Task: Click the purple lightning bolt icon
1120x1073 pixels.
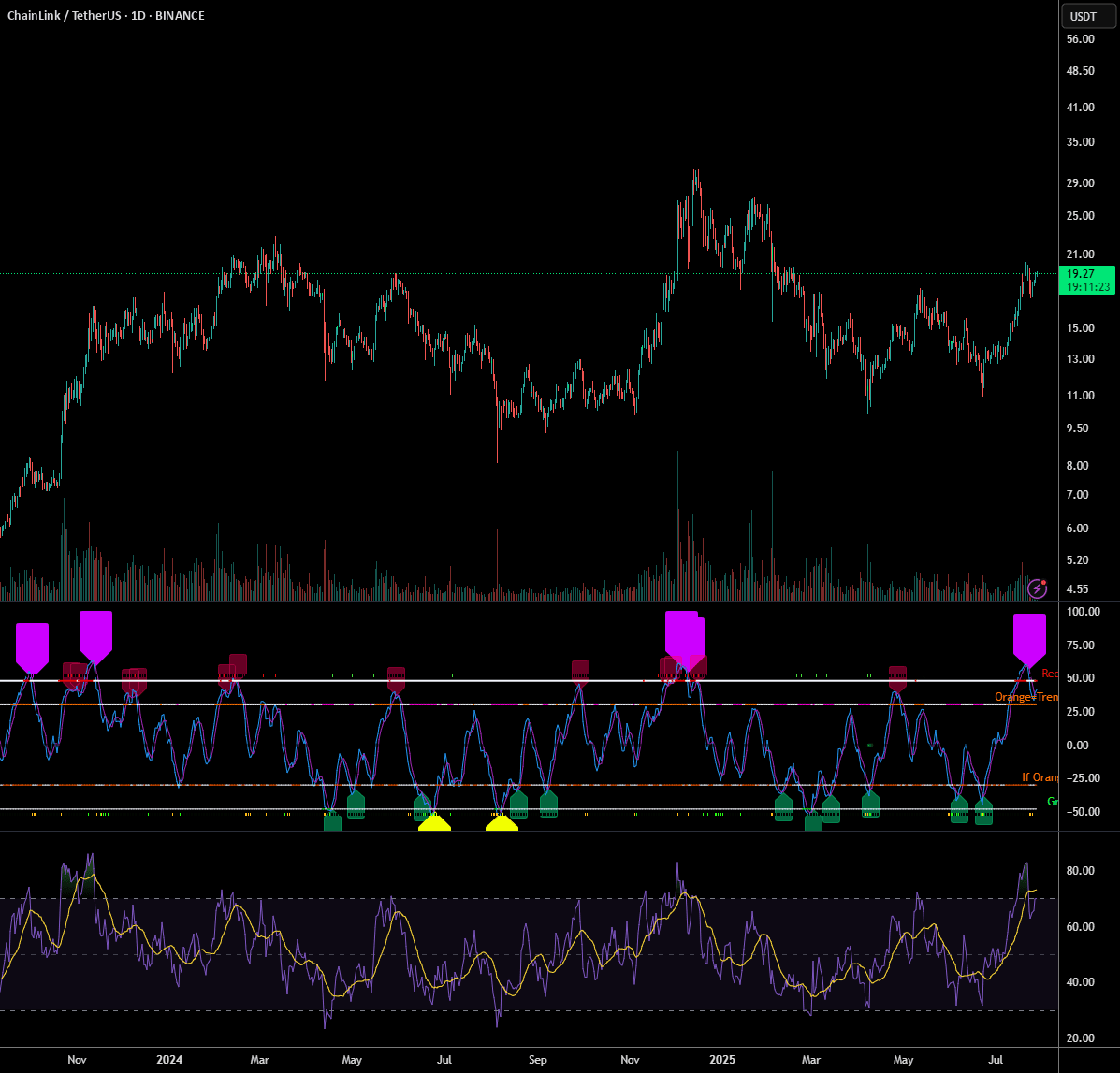Action: tap(1037, 589)
